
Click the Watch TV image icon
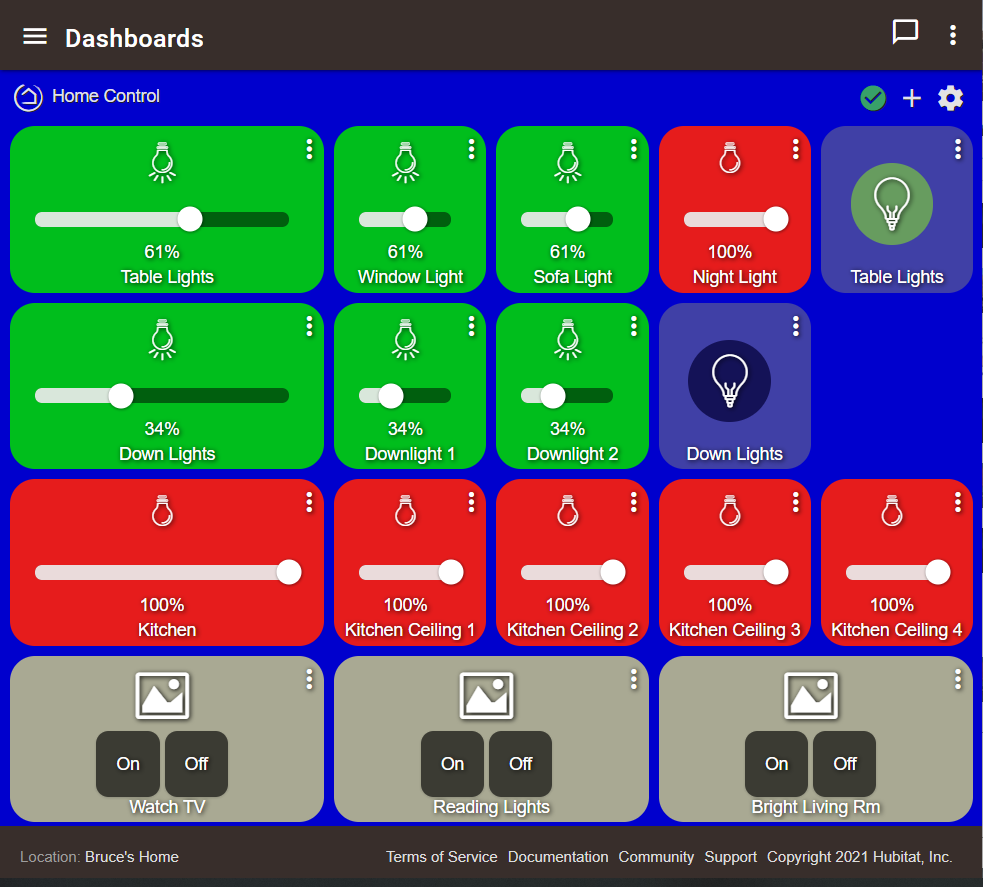[162, 696]
